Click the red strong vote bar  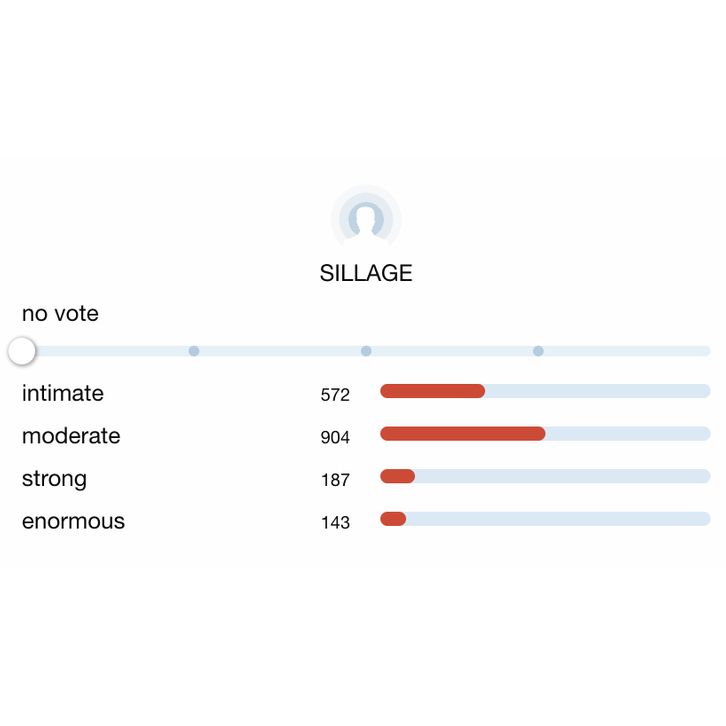click(x=397, y=476)
